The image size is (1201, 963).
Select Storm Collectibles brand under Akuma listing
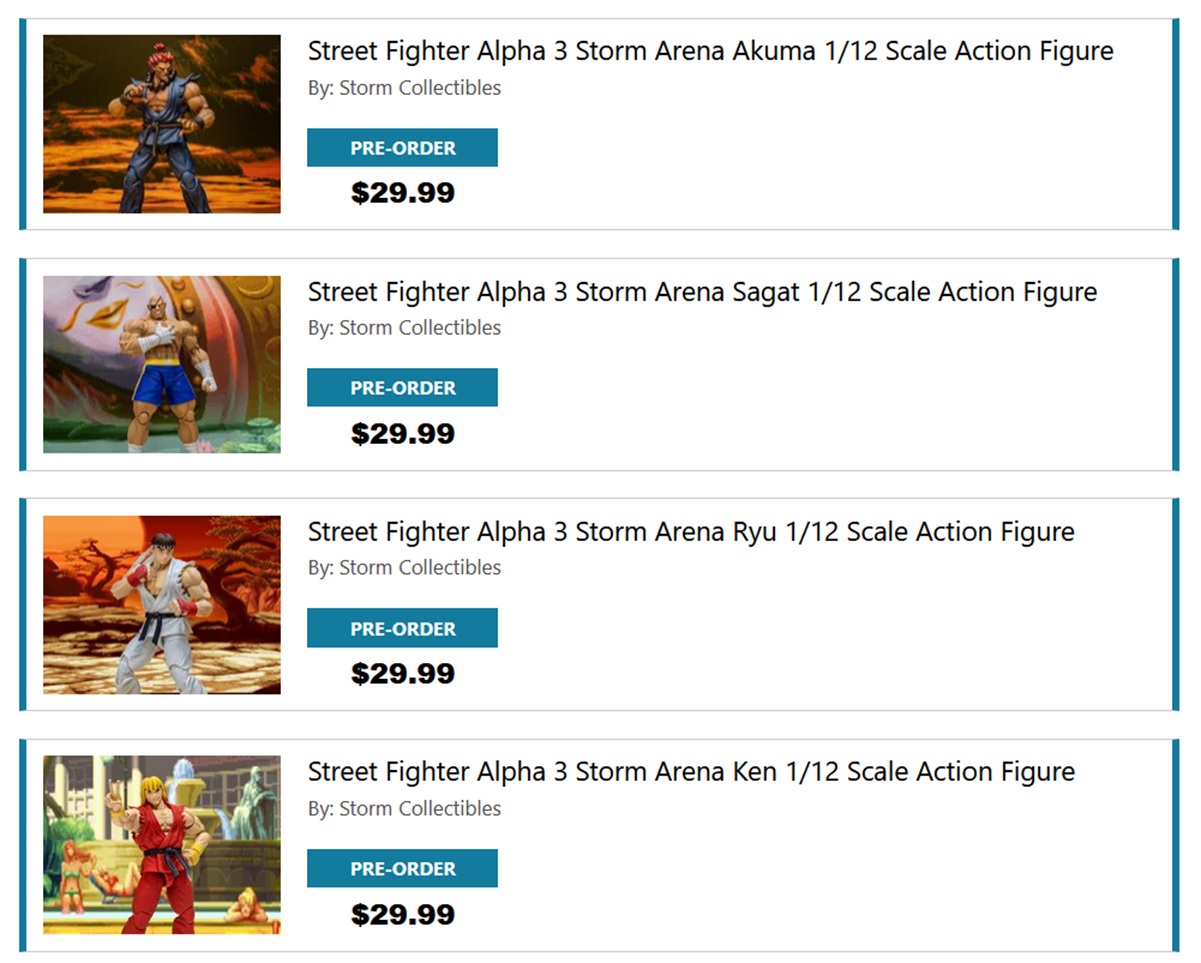point(420,88)
